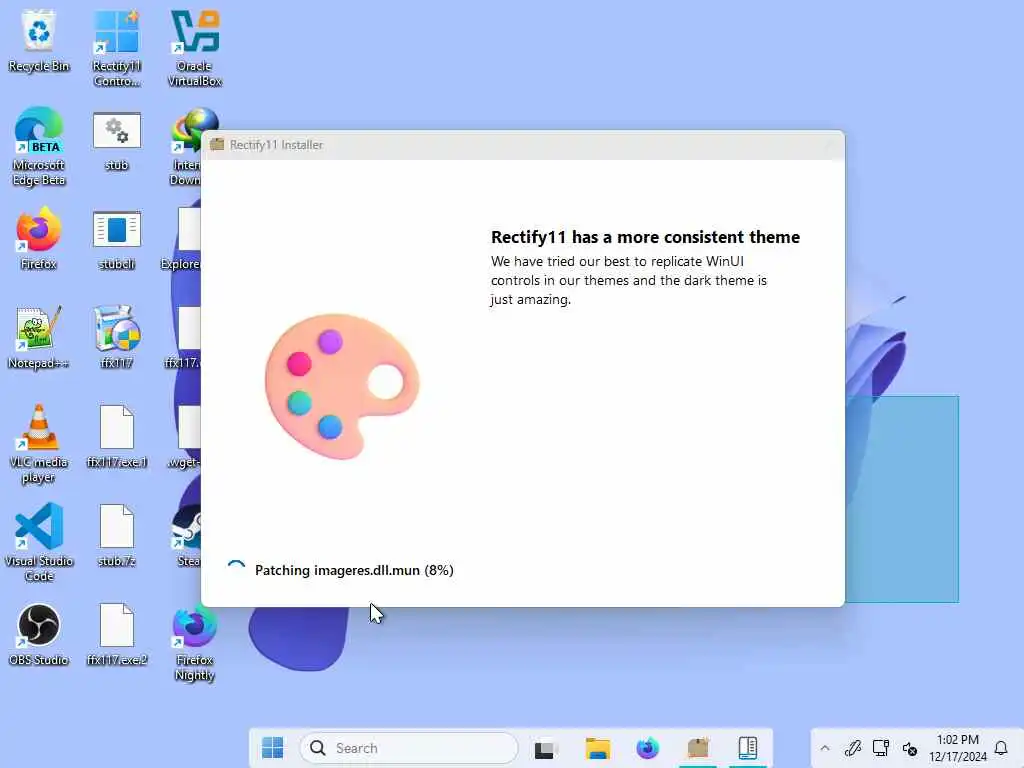Launch Firefox from the desktop
The height and width of the screenshot is (768, 1024).
click(39, 239)
